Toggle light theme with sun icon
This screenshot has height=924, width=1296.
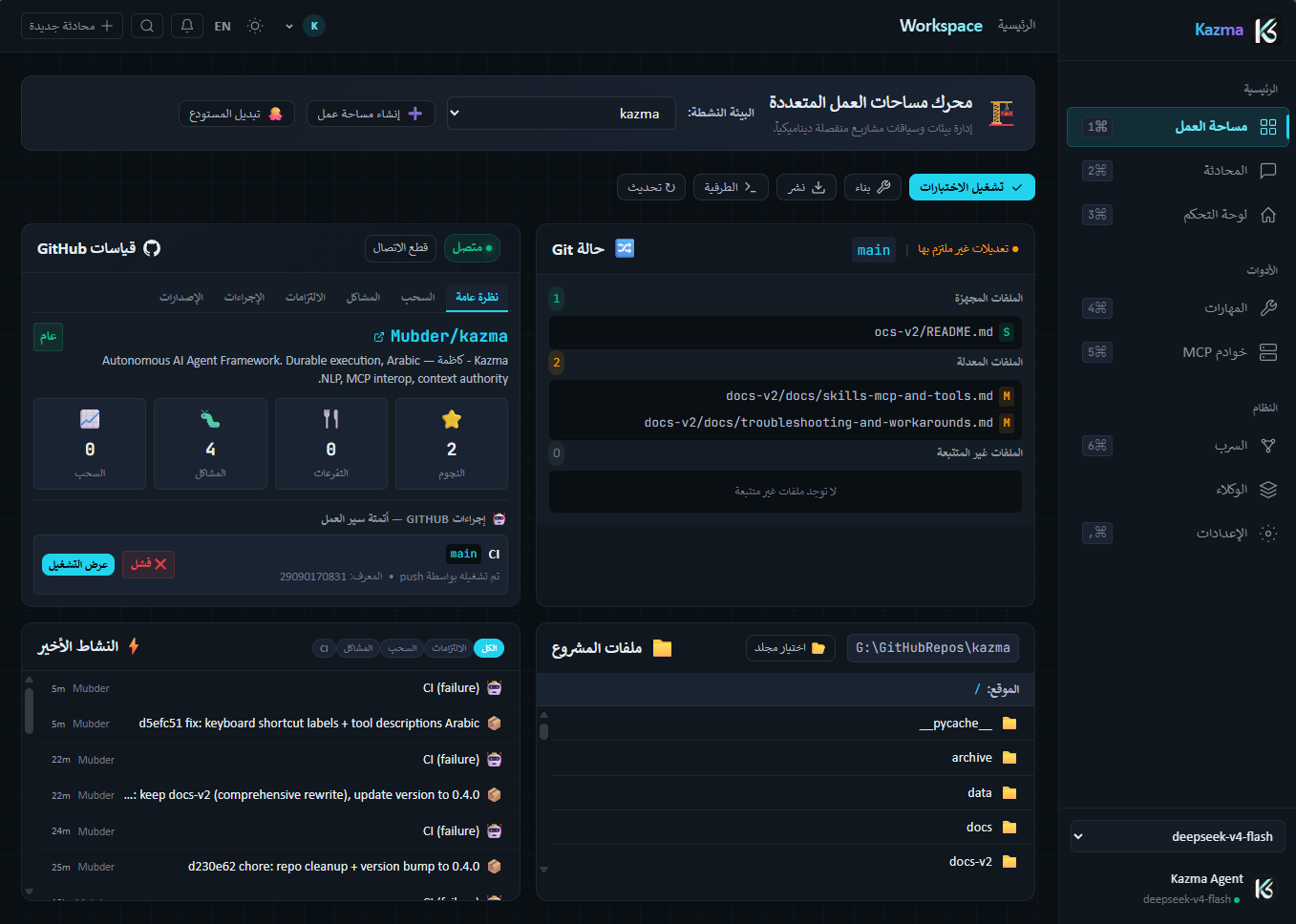(255, 26)
